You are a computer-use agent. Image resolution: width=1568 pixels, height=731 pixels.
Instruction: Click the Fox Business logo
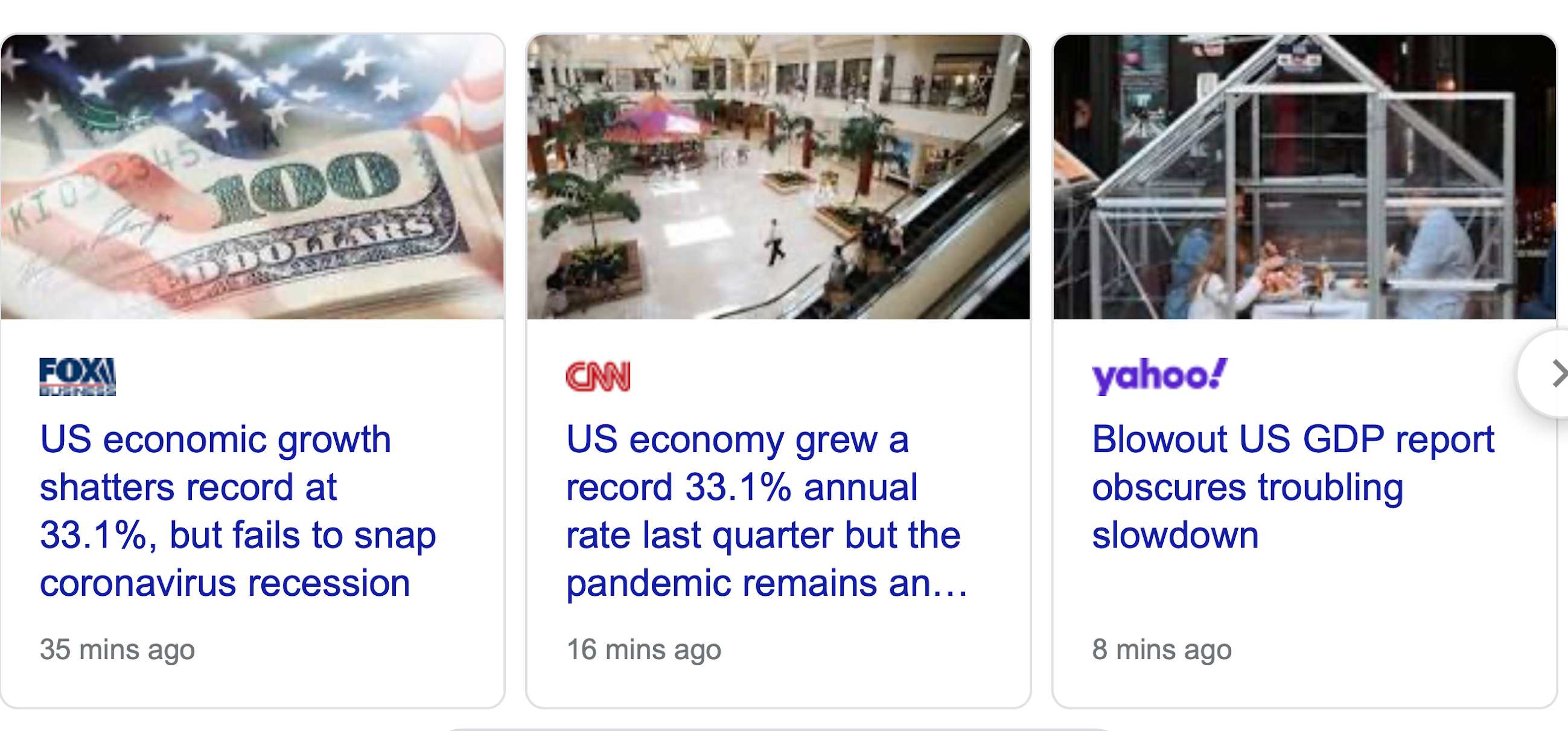[77, 376]
